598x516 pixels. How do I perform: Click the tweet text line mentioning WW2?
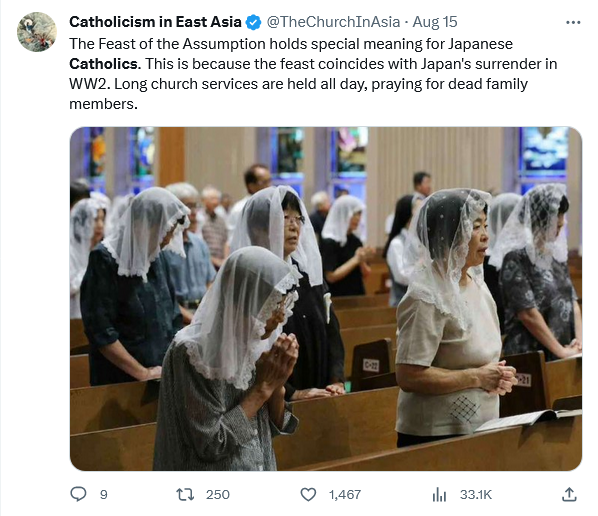299,84
